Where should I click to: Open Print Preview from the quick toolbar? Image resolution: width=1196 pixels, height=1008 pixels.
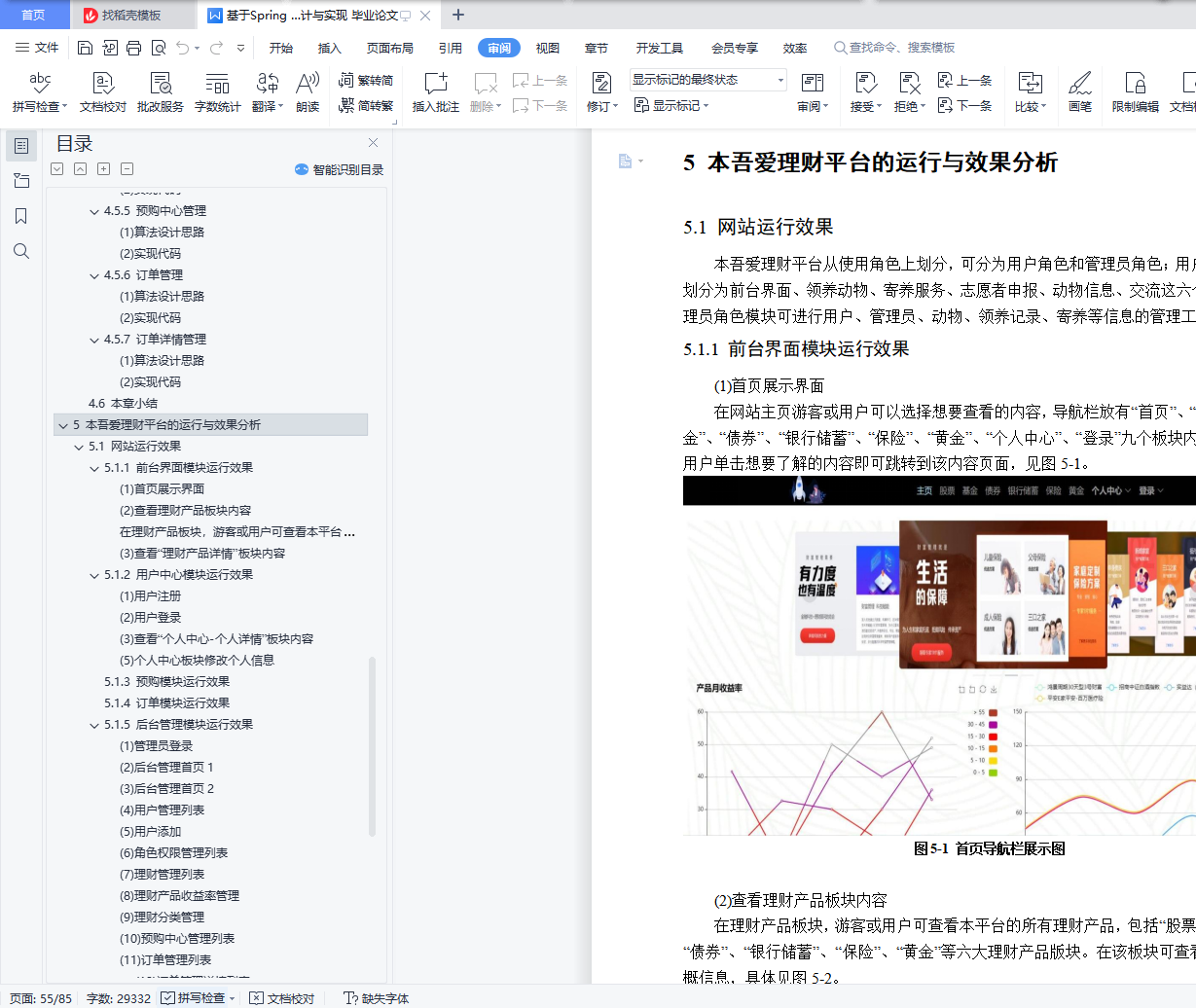[x=158, y=48]
